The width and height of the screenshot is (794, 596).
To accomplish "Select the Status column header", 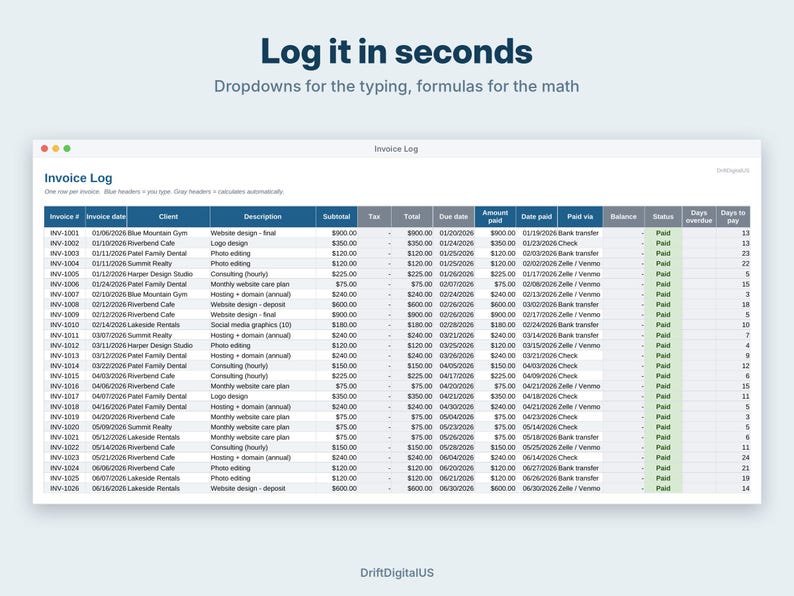I will click(663, 217).
